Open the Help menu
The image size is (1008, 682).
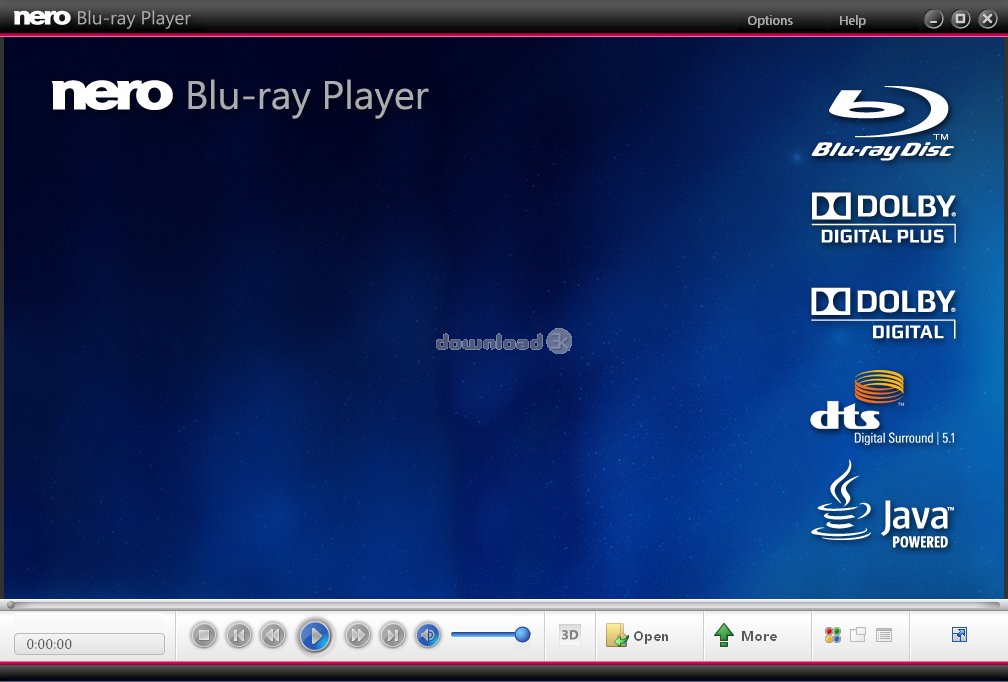tap(852, 21)
